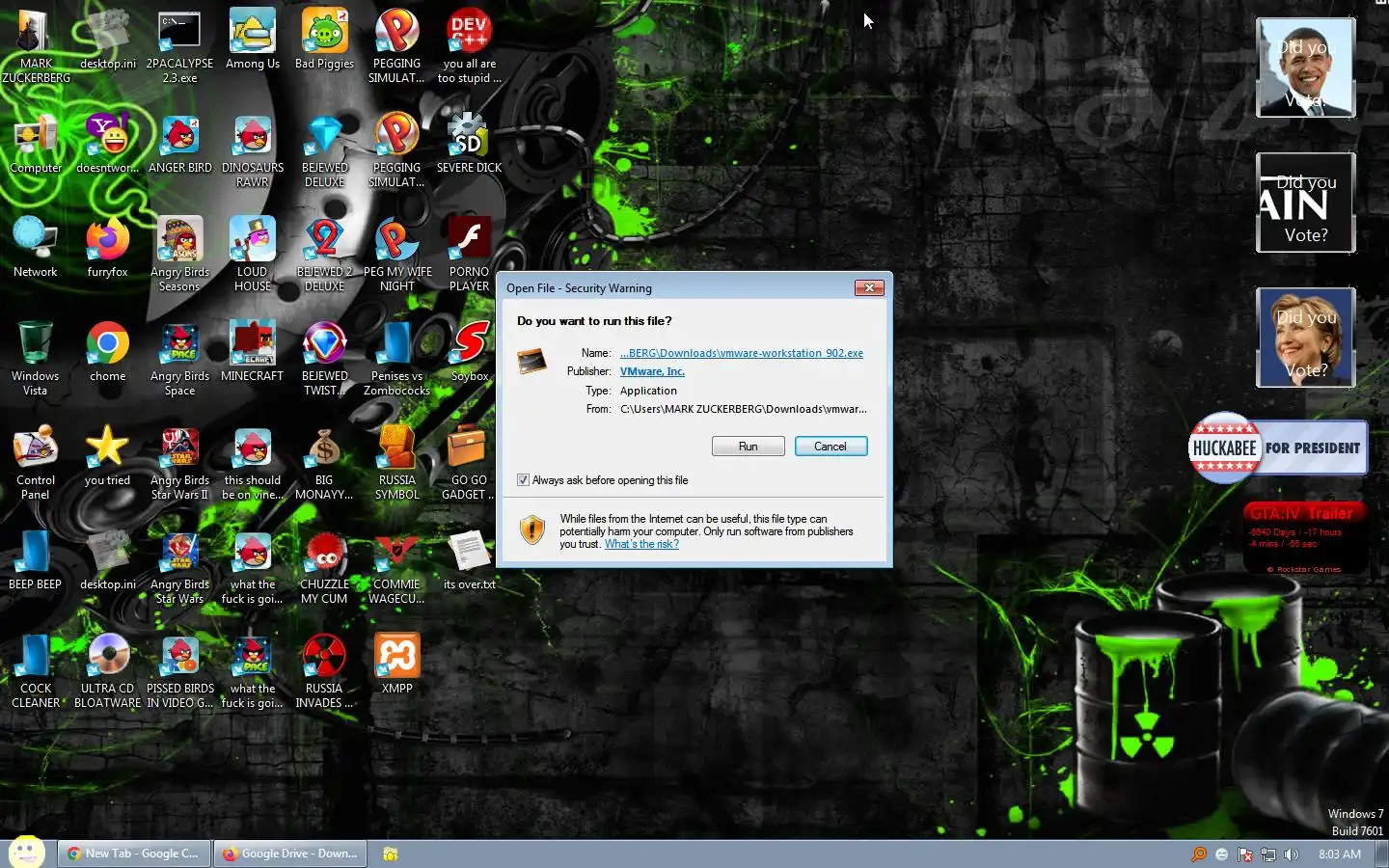This screenshot has height=868, width=1389.
Task: Click Run in the Security Warning dialog
Action: (748, 447)
